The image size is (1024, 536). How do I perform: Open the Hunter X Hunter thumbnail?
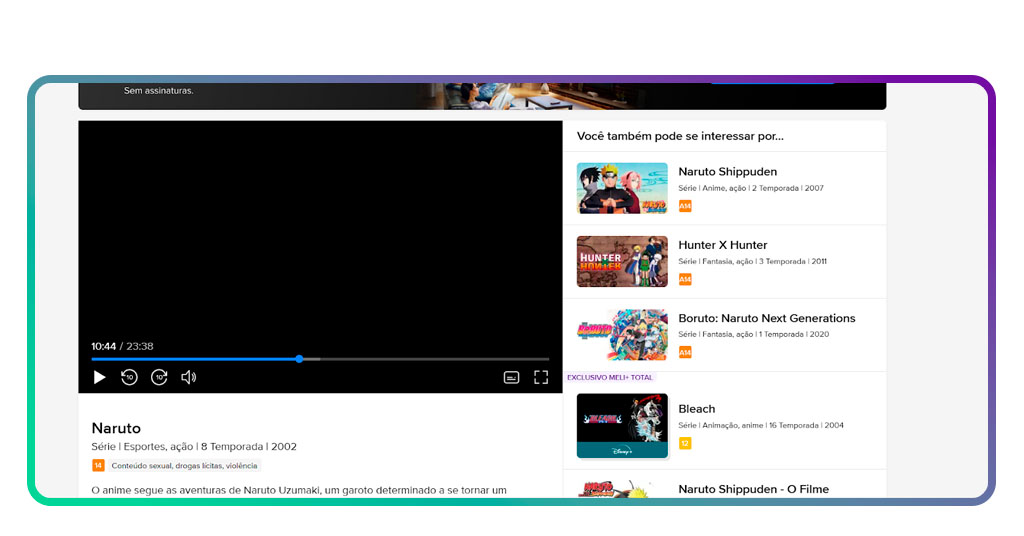tap(622, 261)
